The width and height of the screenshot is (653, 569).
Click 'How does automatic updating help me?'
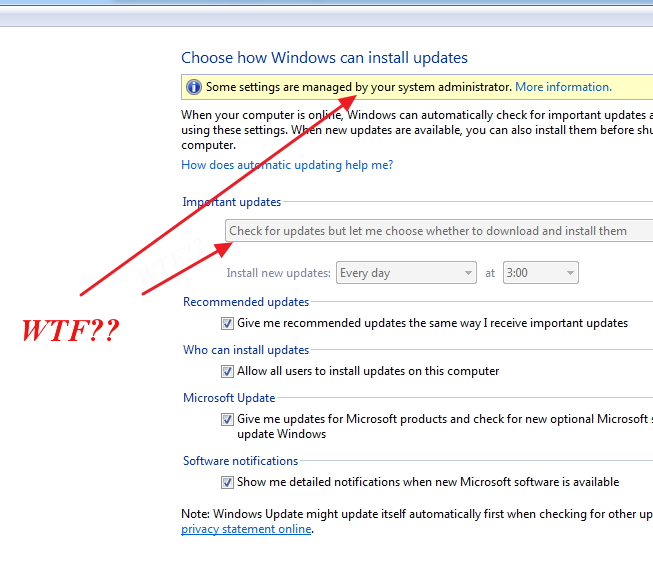coord(287,165)
